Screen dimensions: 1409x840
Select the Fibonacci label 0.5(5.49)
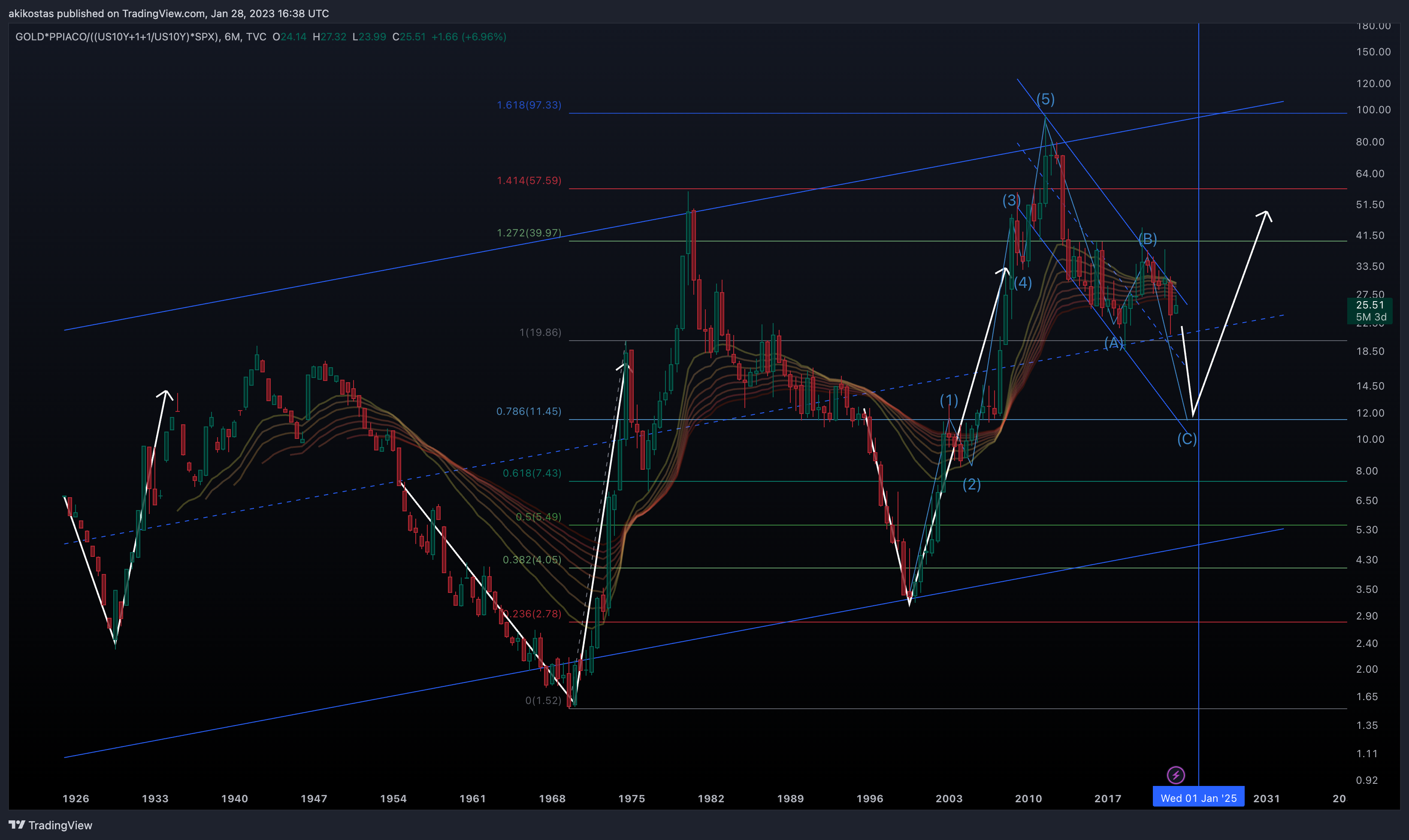(538, 517)
